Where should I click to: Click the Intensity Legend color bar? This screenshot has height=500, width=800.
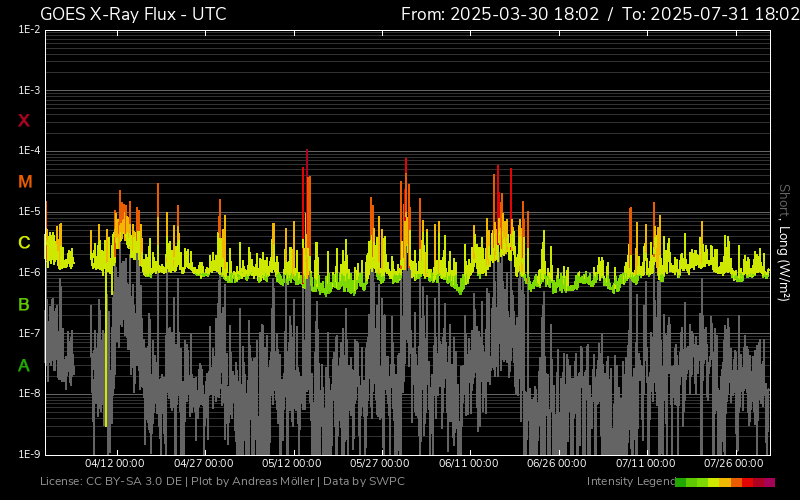coord(725,482)
